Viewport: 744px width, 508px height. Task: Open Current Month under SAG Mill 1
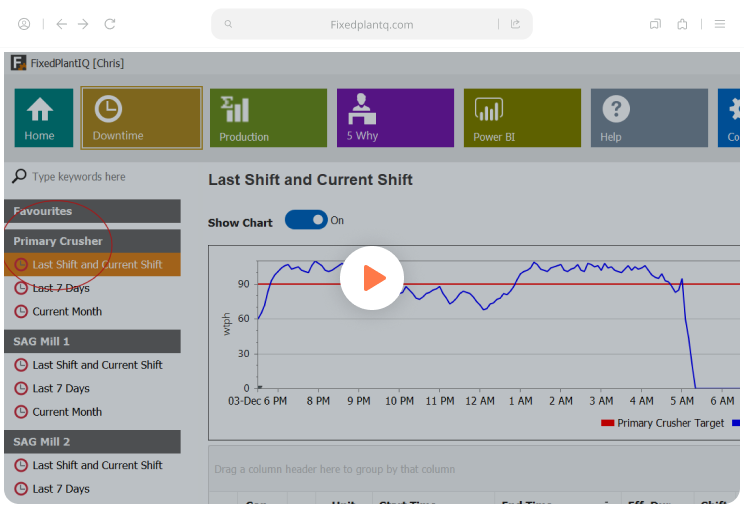click(67, 412)
